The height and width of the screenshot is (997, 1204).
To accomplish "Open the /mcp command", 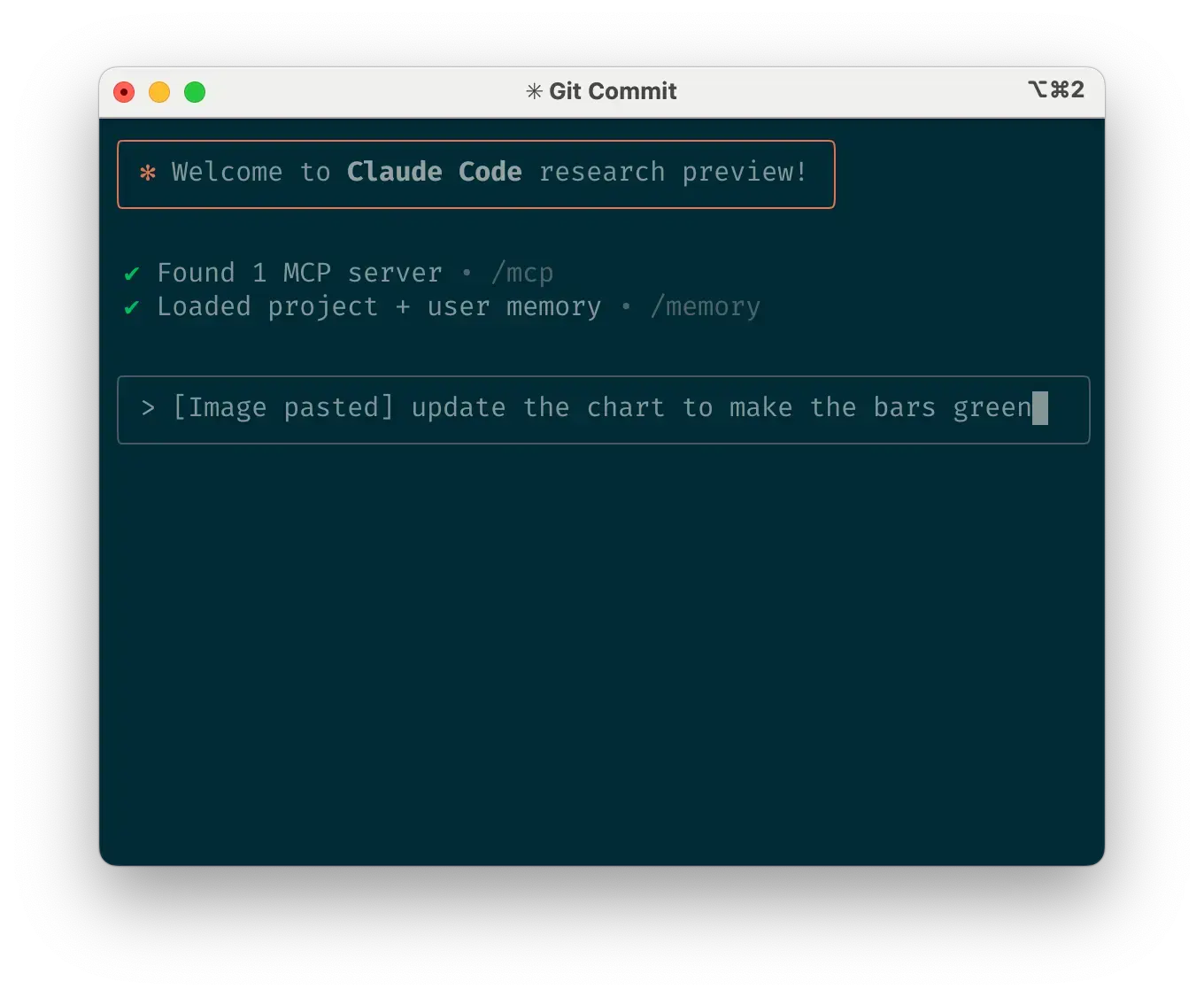I will pos(522,274).
